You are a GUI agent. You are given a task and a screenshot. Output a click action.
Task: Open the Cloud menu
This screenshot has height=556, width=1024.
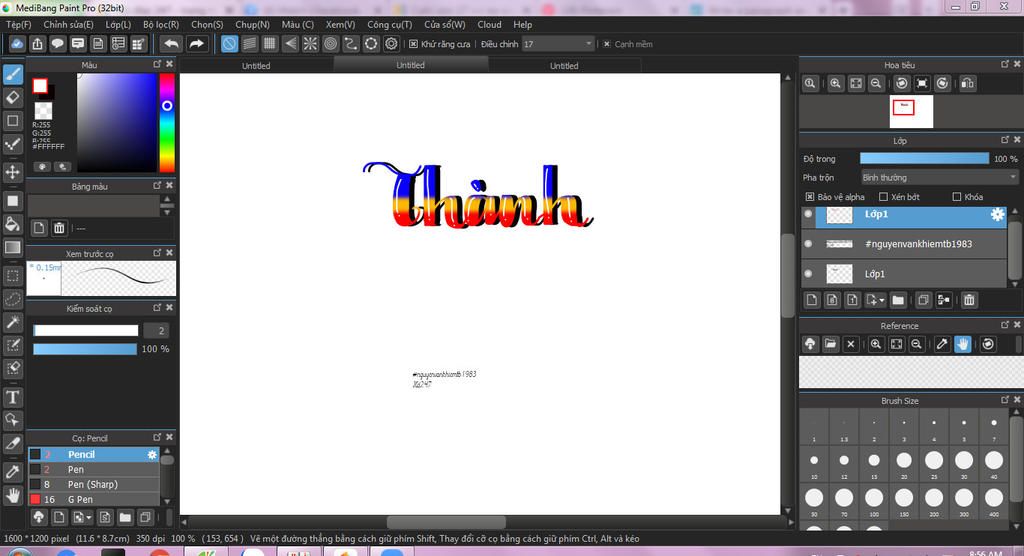(x=489, y=24)
